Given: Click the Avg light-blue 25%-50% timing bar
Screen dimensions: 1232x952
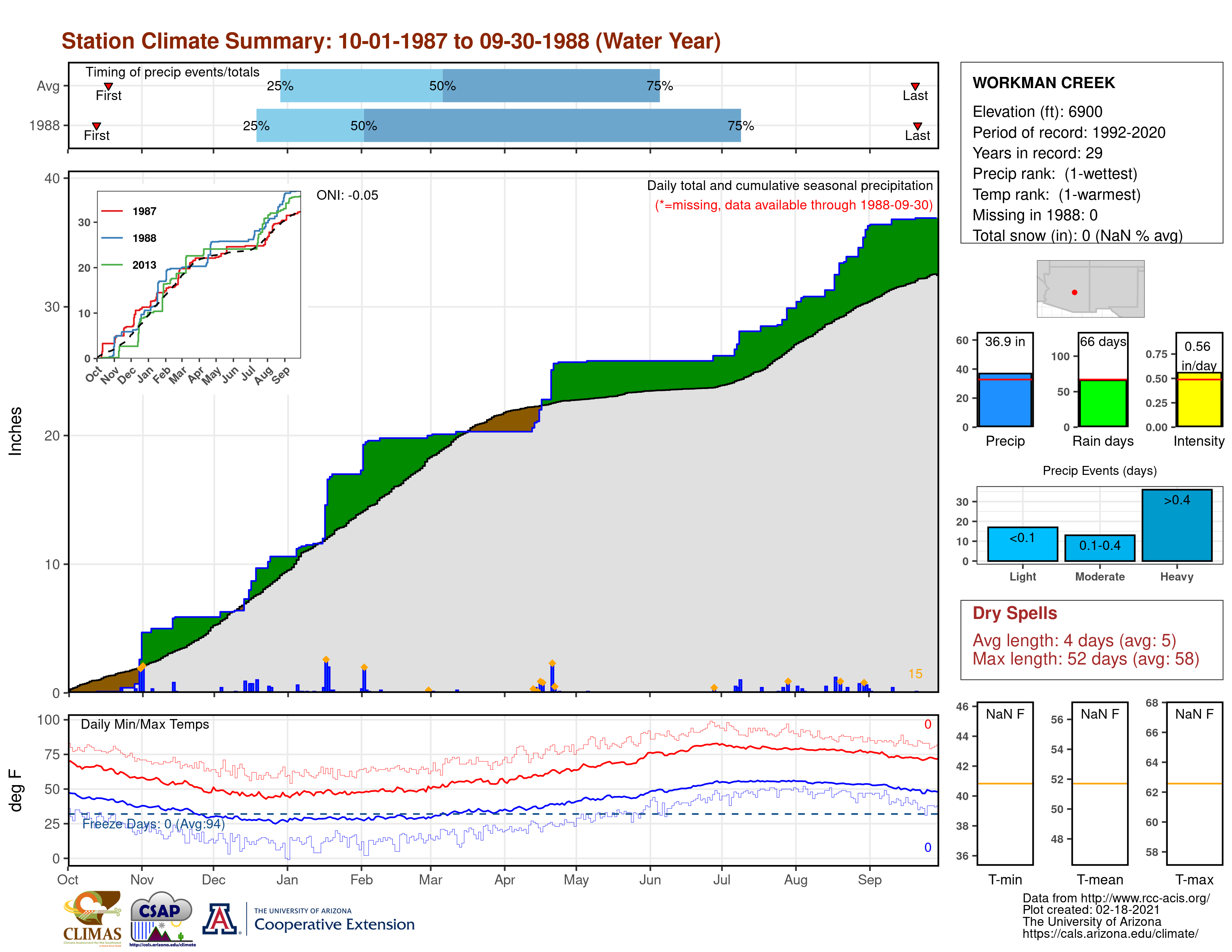Looking at the screenshot, I should click(362, 86).
